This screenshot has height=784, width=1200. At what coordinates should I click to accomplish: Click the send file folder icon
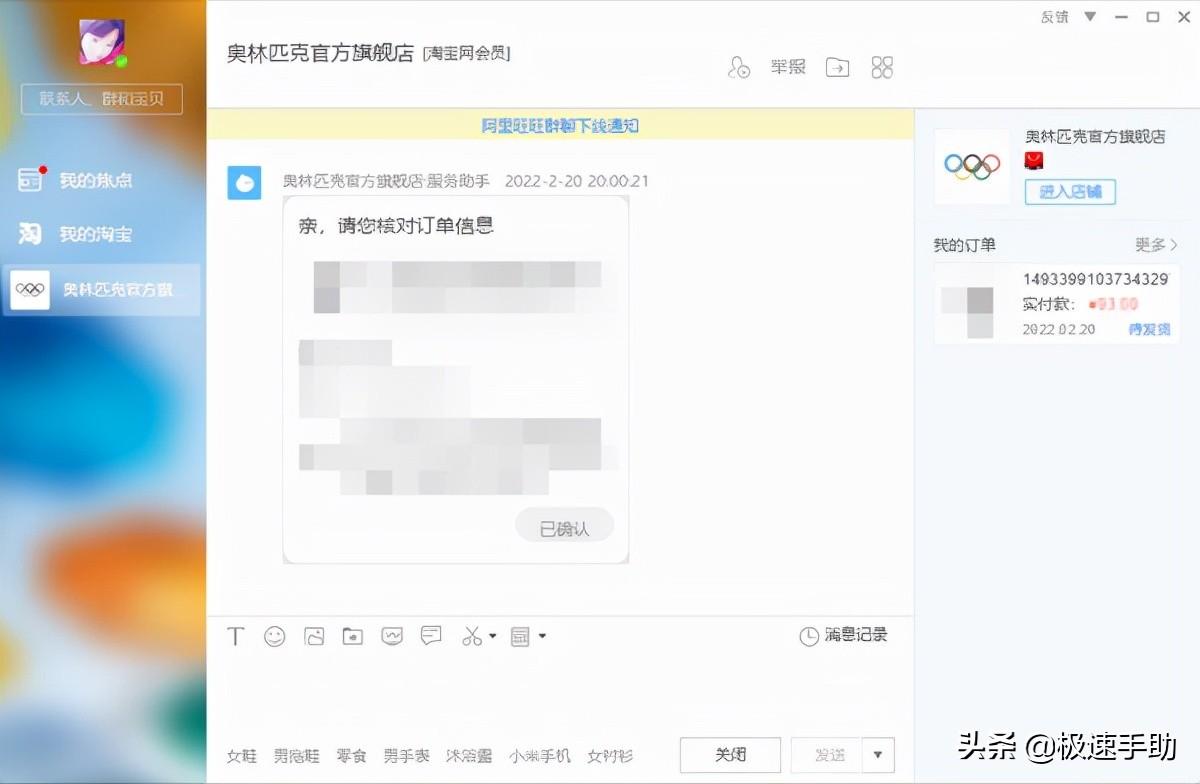click(x=352, y=636)
